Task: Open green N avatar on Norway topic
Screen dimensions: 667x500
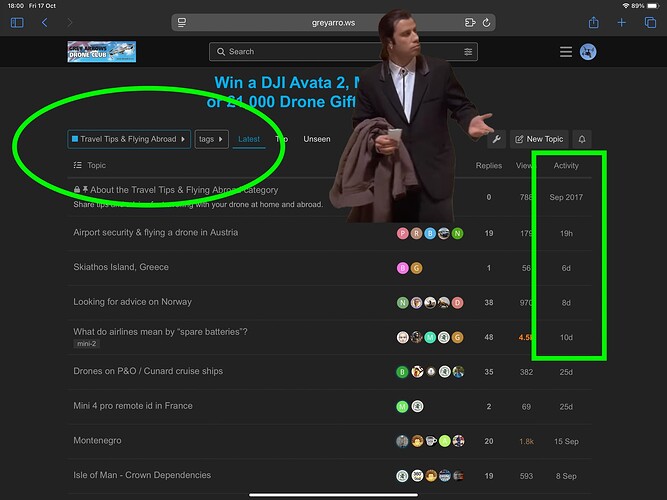Action: (402, 303)
